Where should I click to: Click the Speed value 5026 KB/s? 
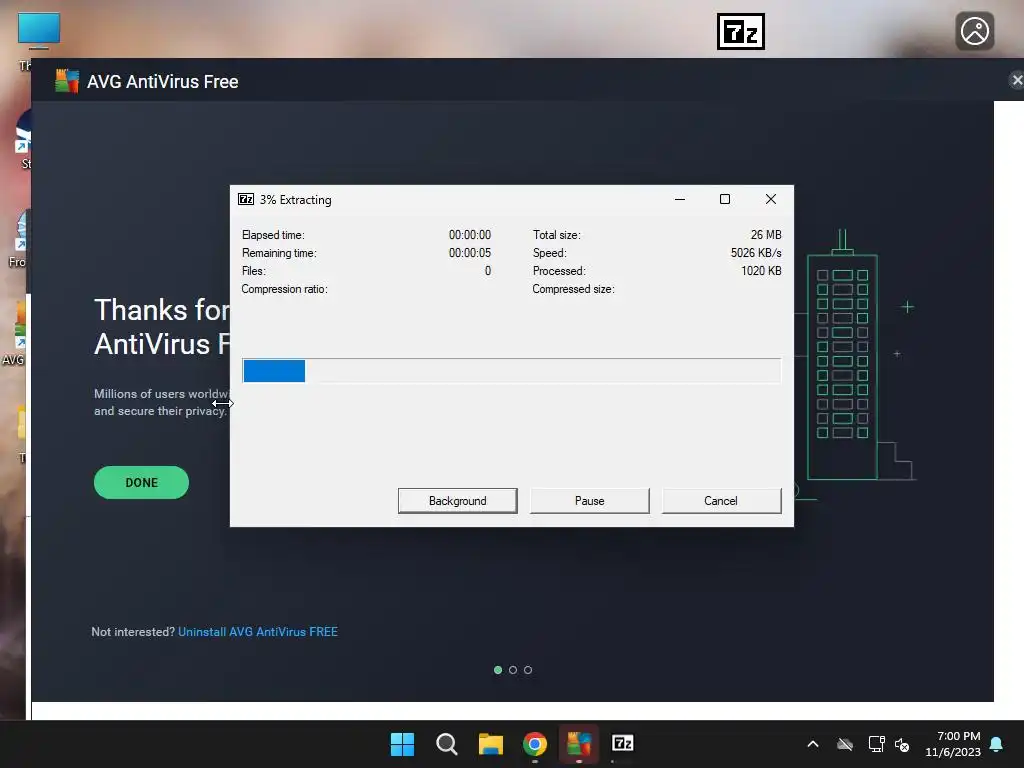pyautogui.click(x=756, y=253)
